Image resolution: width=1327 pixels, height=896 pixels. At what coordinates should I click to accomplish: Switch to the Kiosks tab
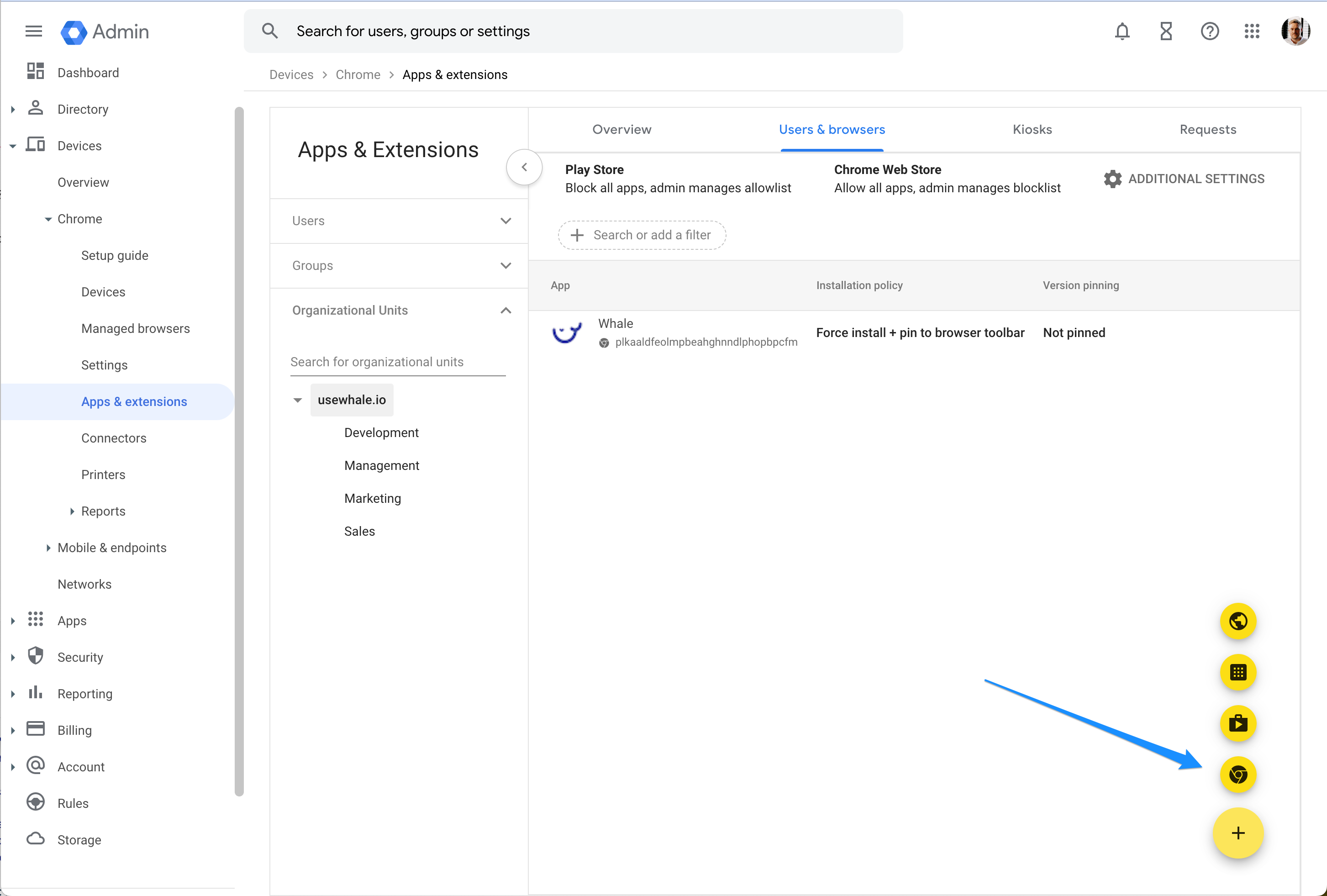point(1032,130)
